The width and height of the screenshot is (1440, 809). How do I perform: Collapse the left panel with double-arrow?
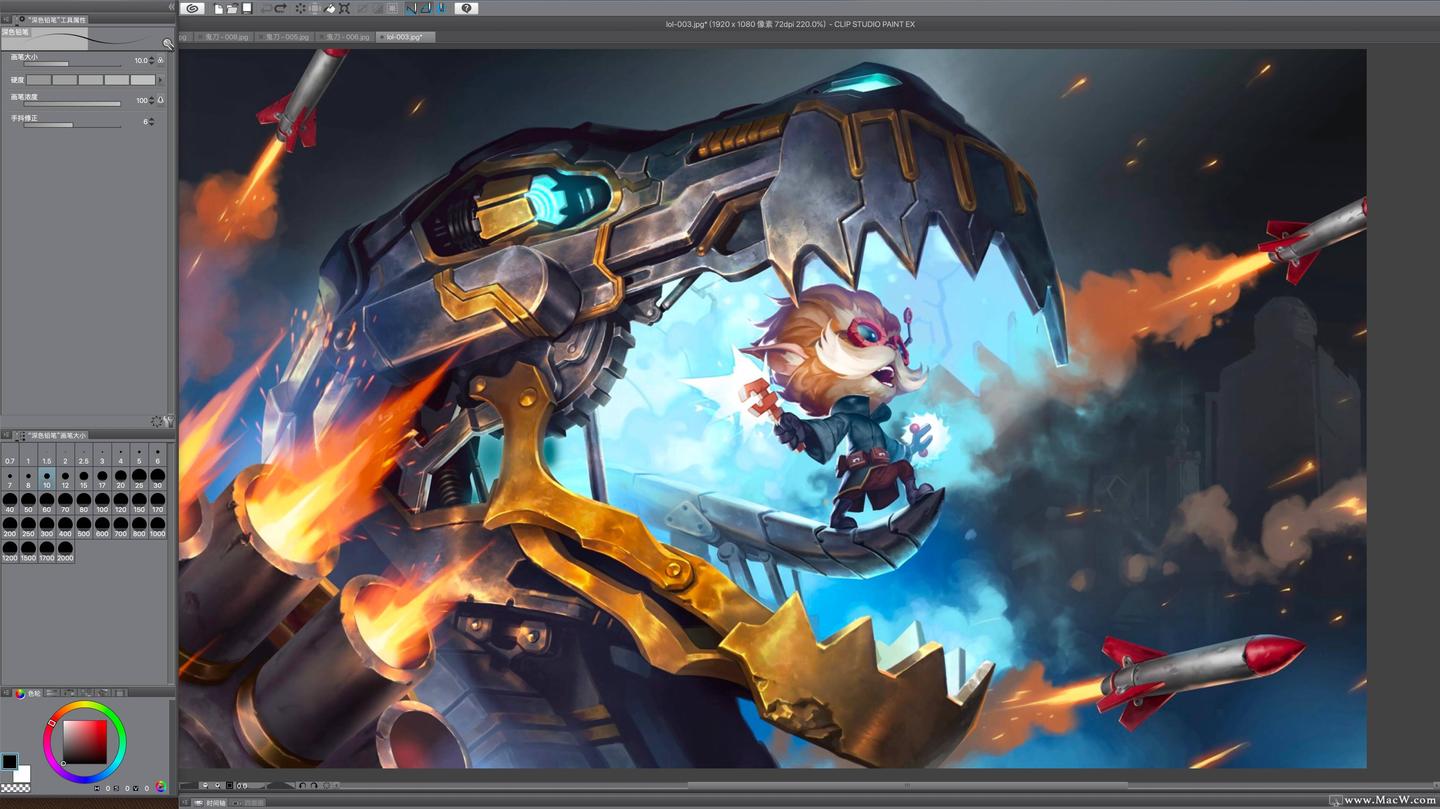pyautogui.click(x=172, y=7)
